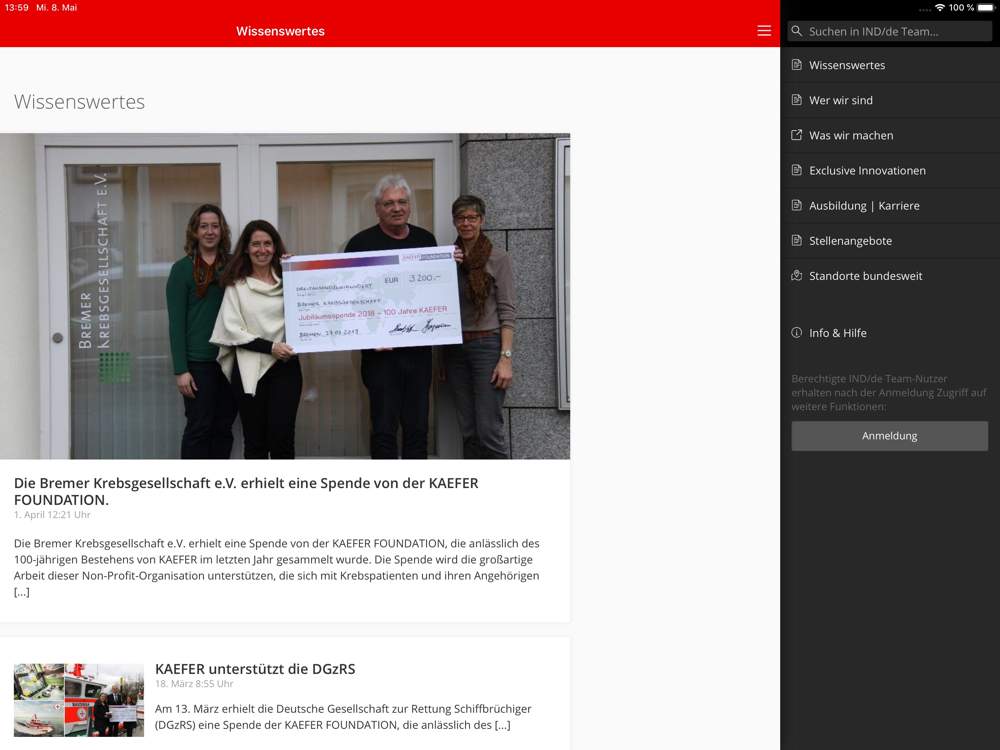Select Was wir machen in side menu
Image resolution: width=1000 pixels, height=750 pixels.
[890, 135]
